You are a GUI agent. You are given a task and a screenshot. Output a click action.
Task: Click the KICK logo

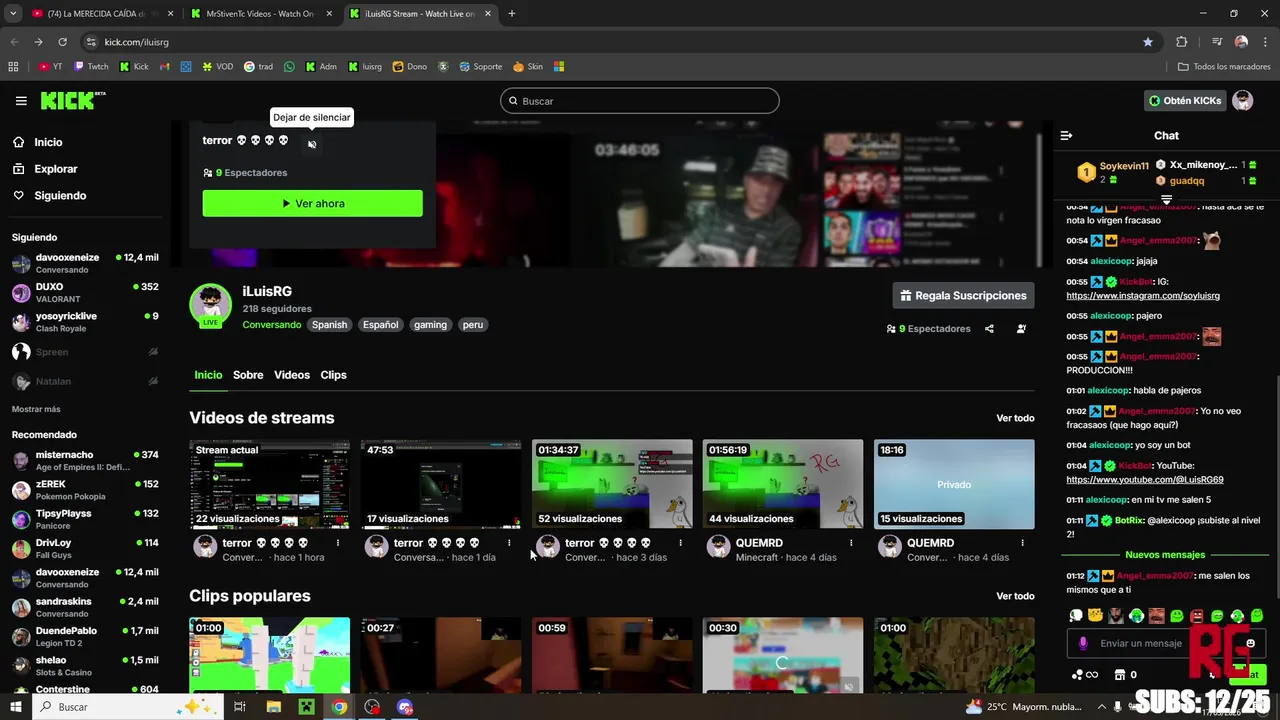pos(73,100)
